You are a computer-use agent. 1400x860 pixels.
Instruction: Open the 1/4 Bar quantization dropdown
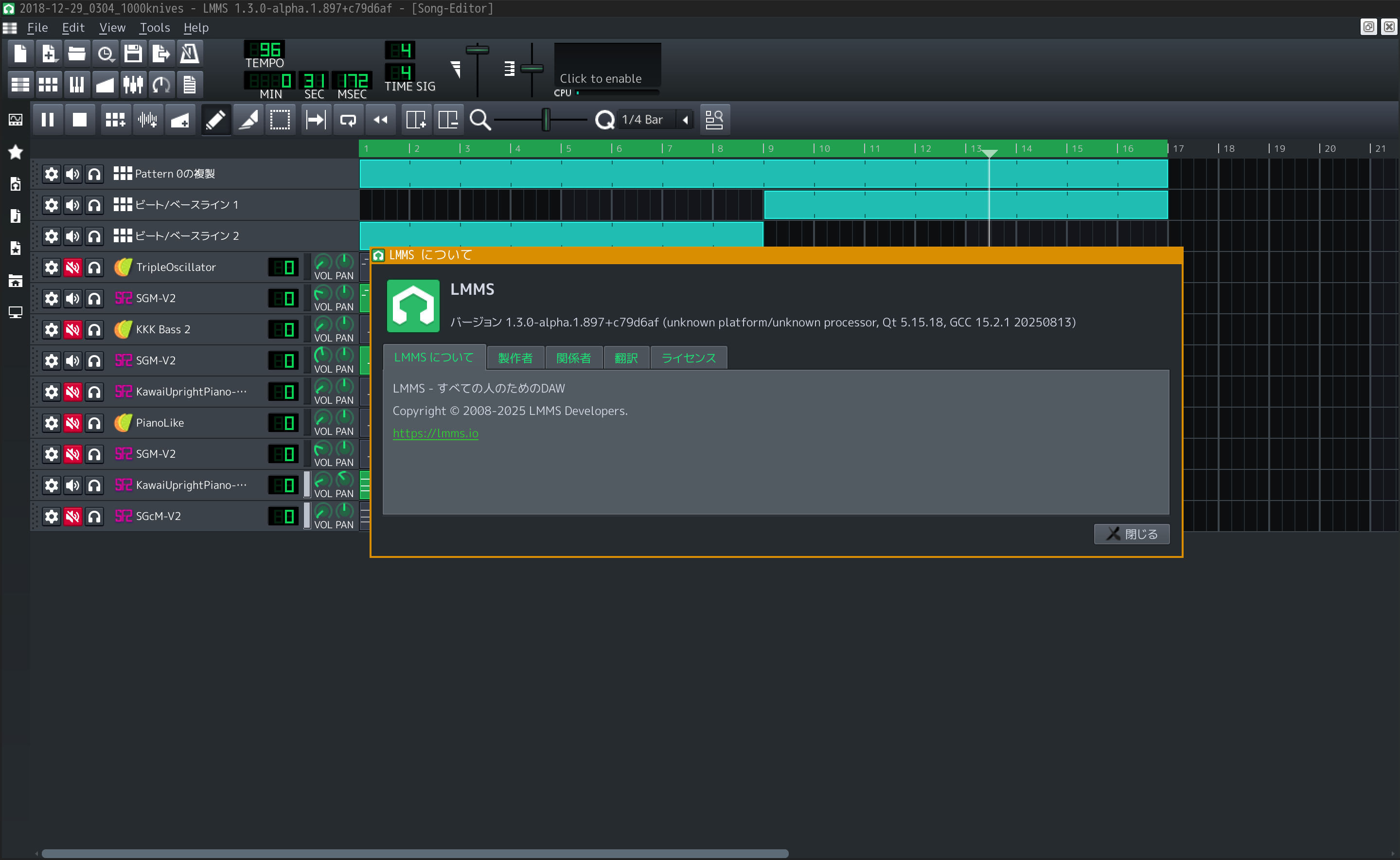click(x=656, y=120)
